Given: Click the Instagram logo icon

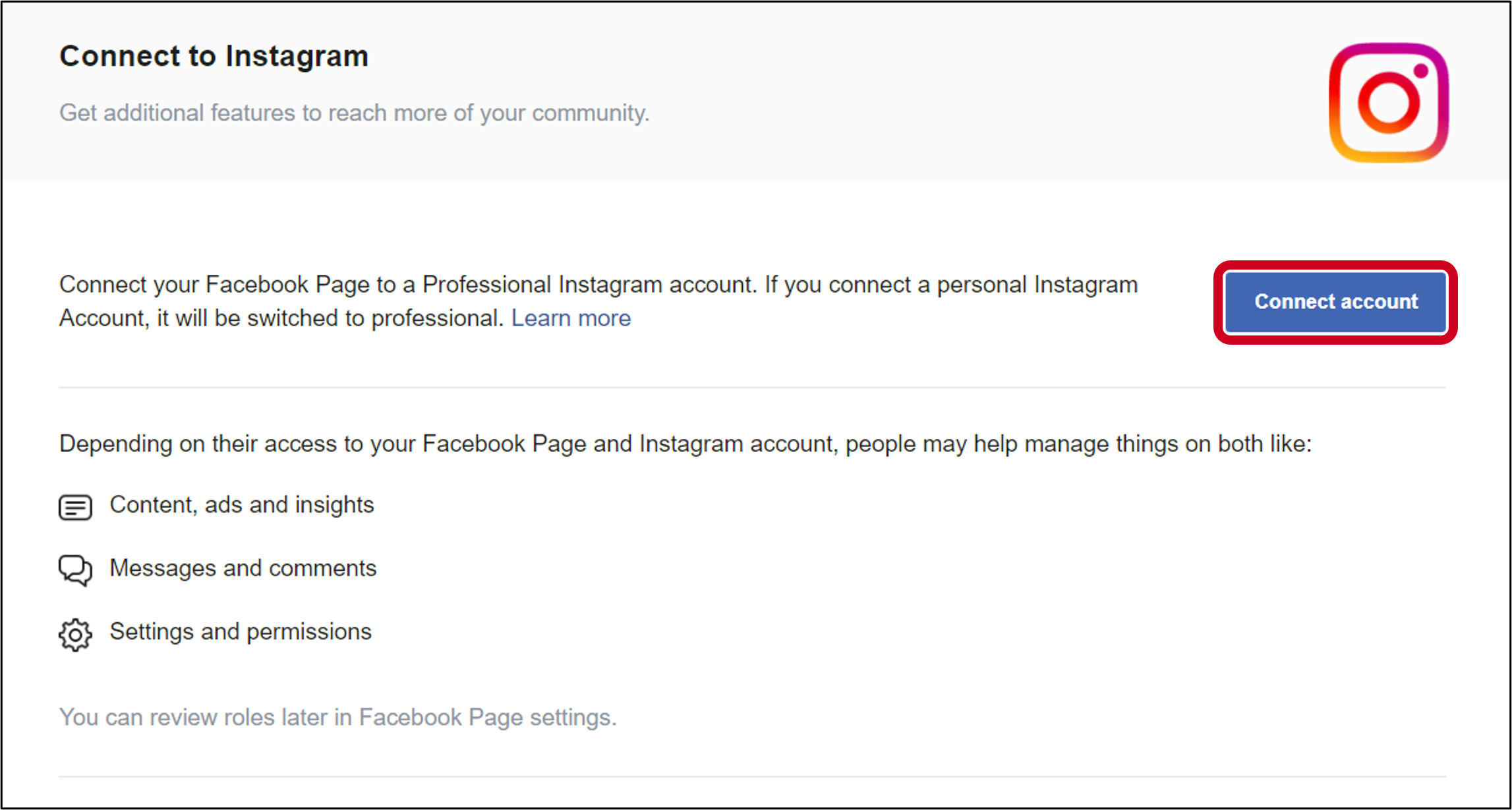Looking at the screenshot, I should coord(1389,103).
